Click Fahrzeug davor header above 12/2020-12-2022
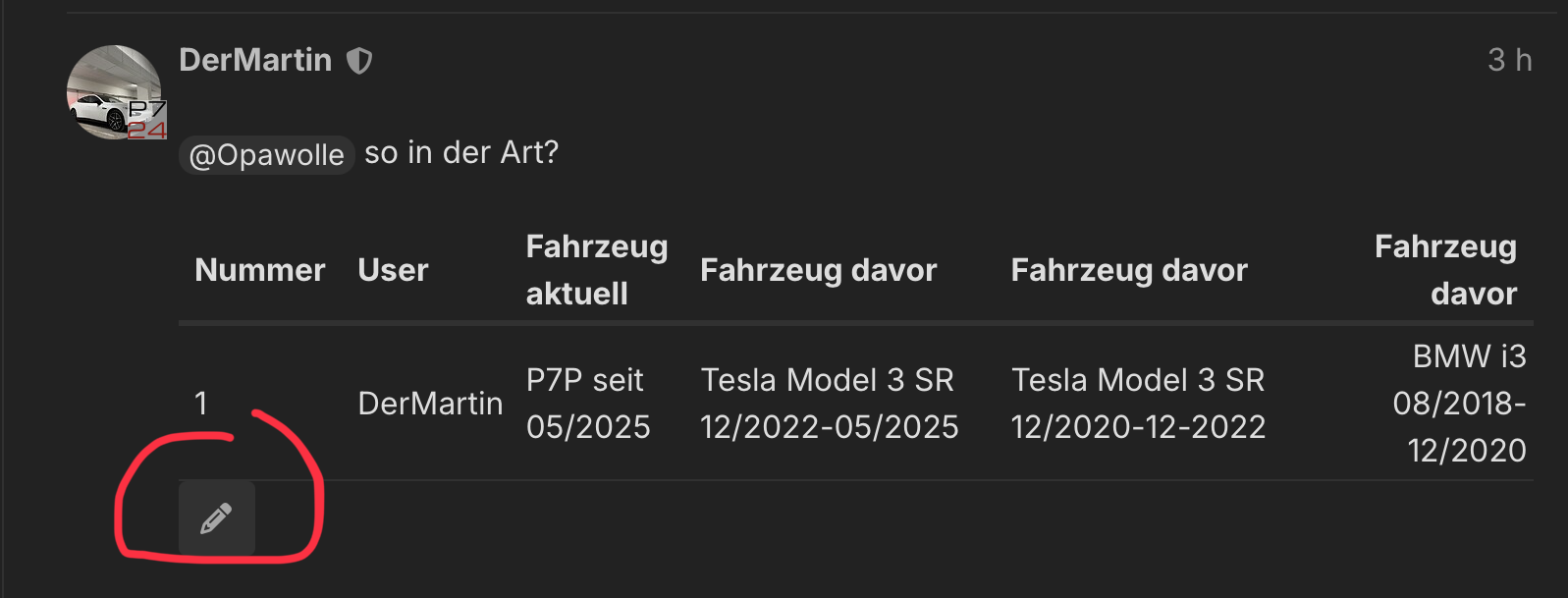Image resolution: width=1568 pixels, height=598 pixels. click(1129, 270)
